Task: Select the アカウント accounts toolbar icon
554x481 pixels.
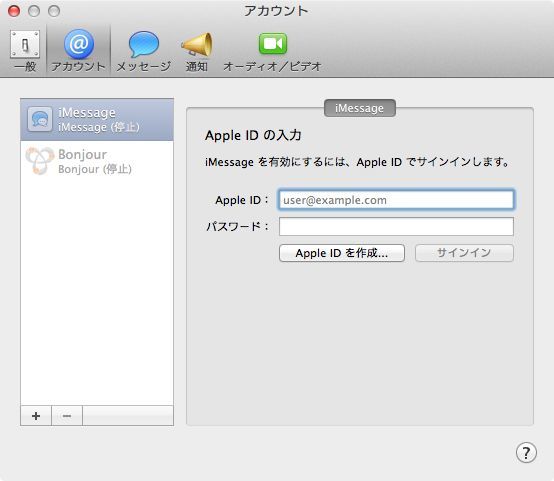Action: 78,51
